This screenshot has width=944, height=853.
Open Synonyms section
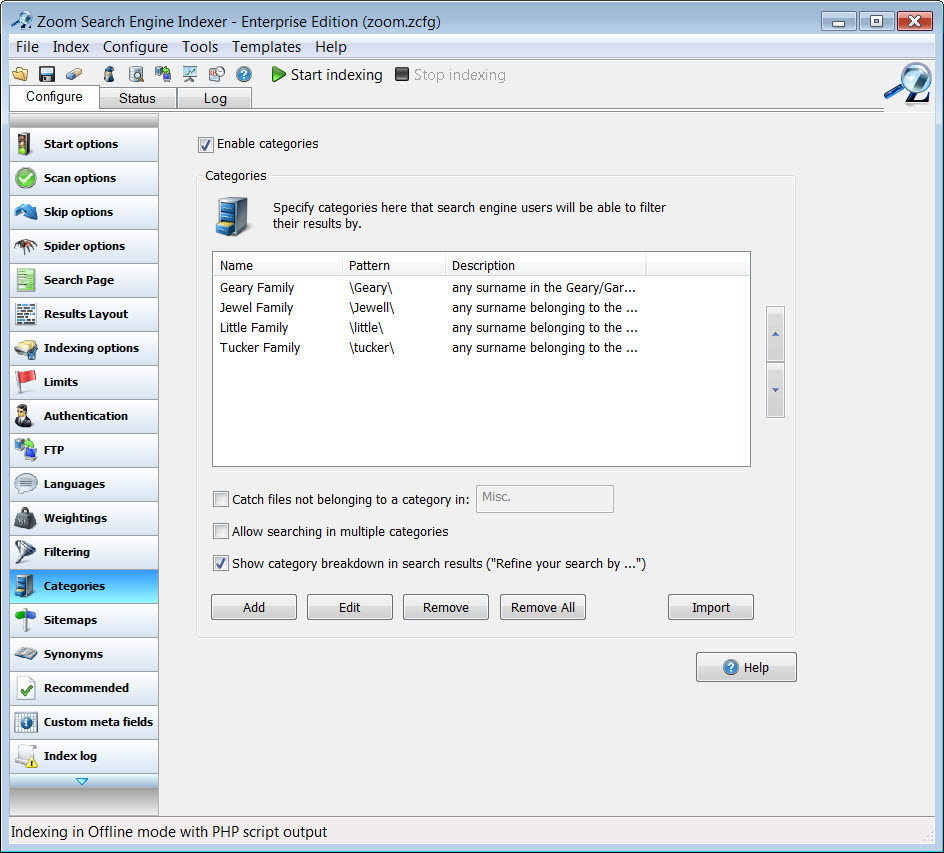tap(84, 654)
